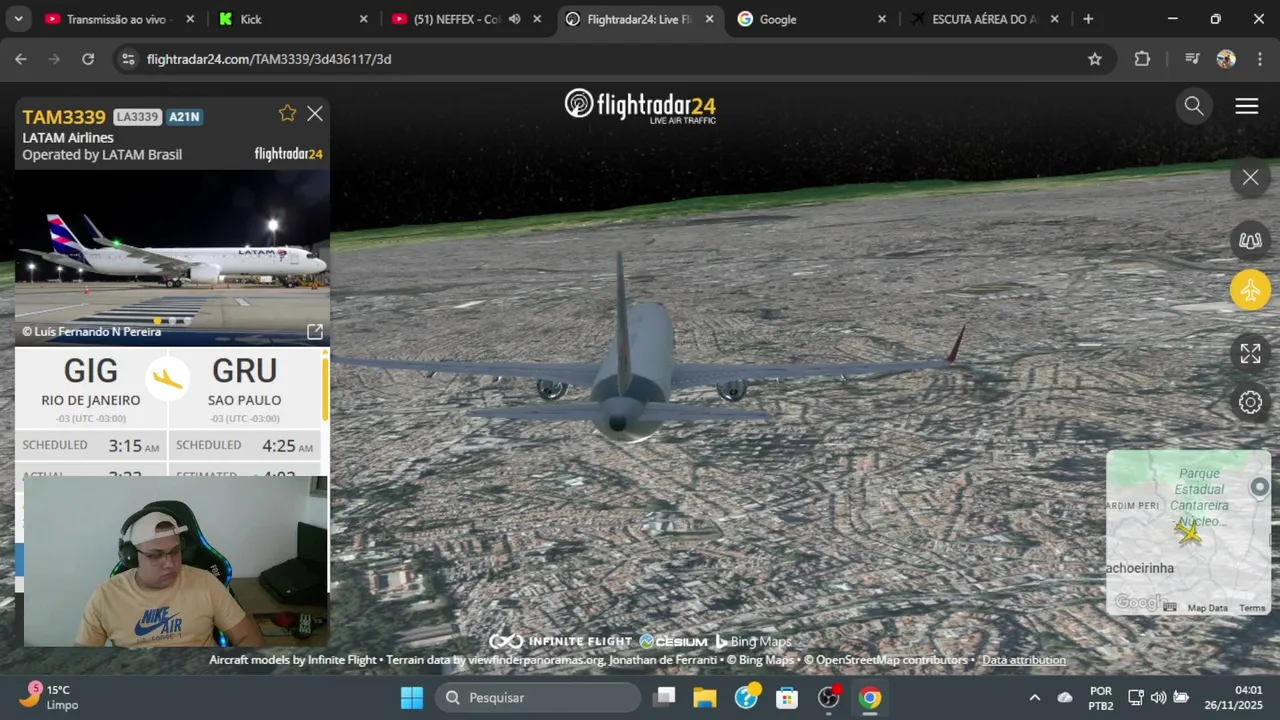
Task: Open the aircraft photo in a new window
Action: click(x=315, y=331)
